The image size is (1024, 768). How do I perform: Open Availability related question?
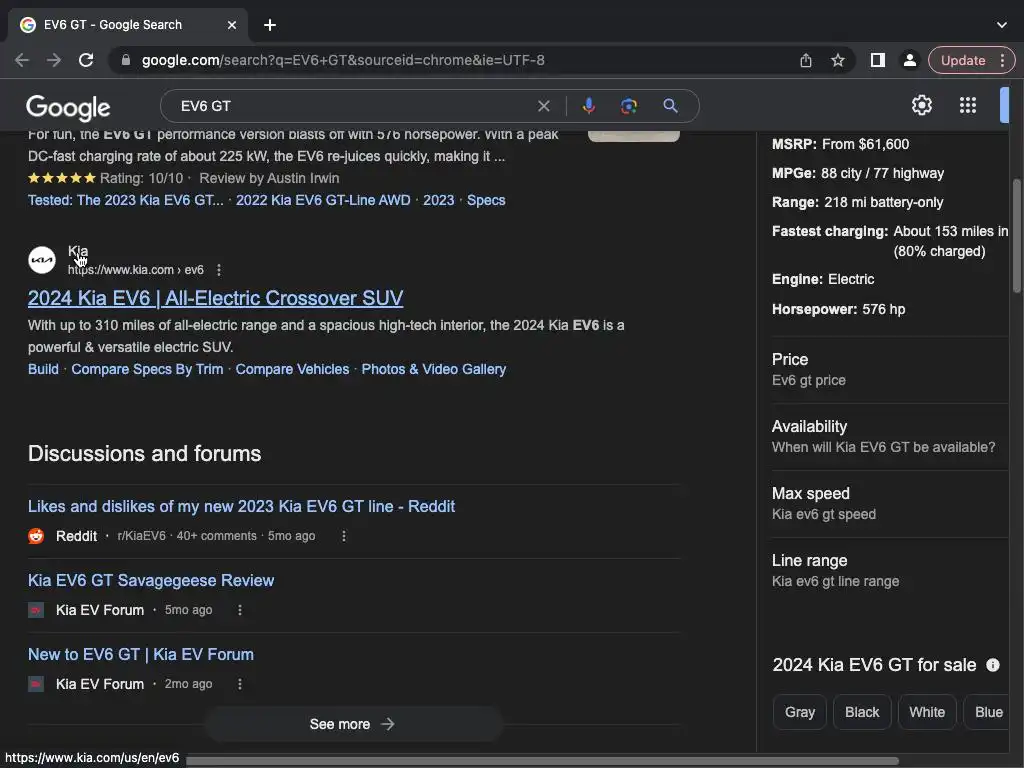(889, 437)
